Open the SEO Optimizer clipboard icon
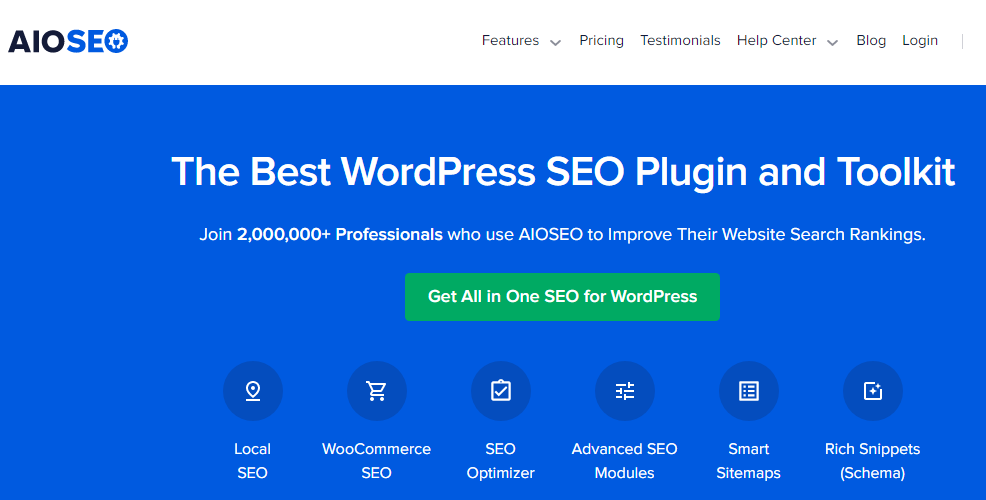This screenshot has width=986, height=500. pyautogui.click(x=501, y=391)
